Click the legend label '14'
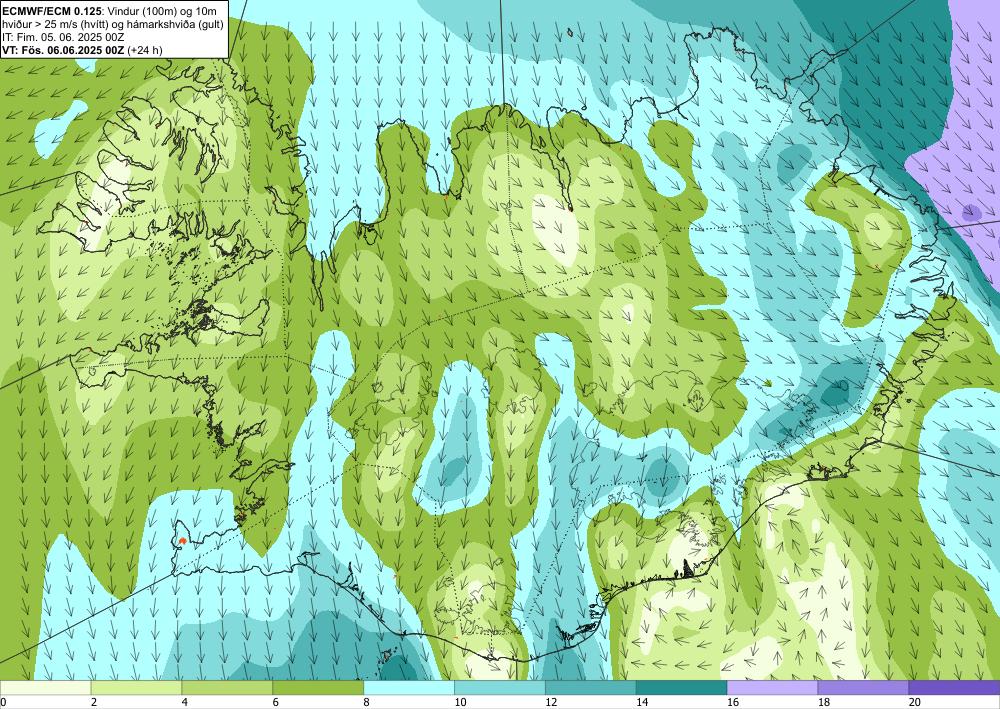1000x709 pixels. point(642,702)
